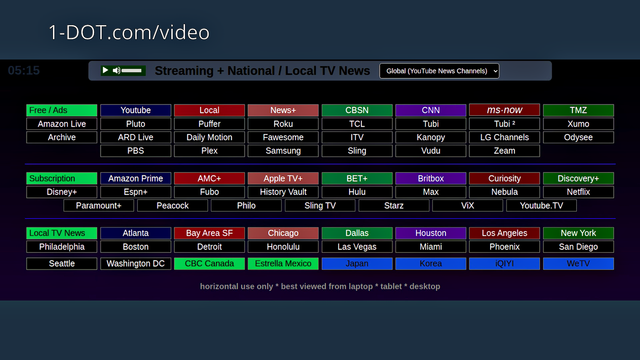Select Estrella Mexico channel
This screenshot has height=360, width=640.
tap(283, 264)
